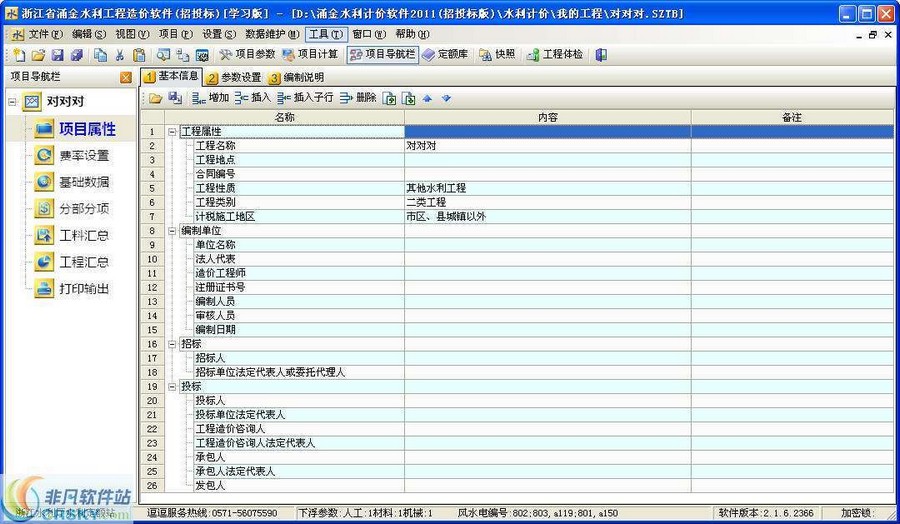The width and height of the screenshot is (900, 524).
Task: Click the 删除 delete row button
Action: 358,98
